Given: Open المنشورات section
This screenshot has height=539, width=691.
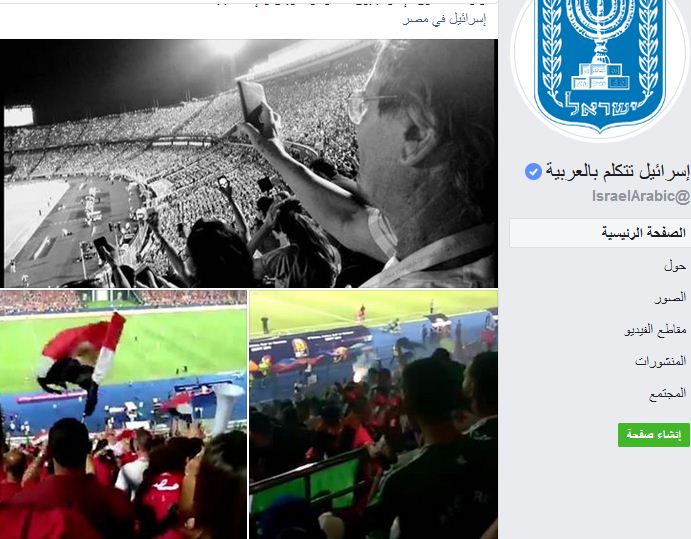Looking at the screenshot, I should click(661, 361).
